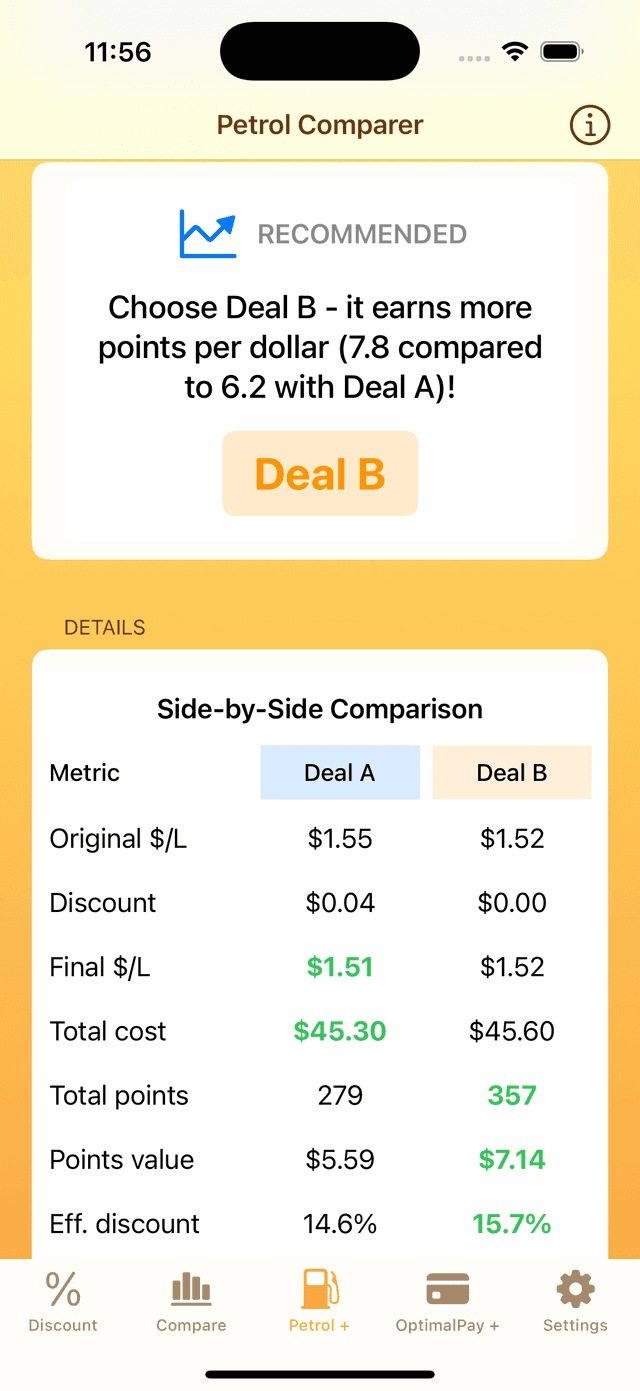640x1391 pixels.
Task: Tap the recommended chart trend icon
Action: [208, 234]
